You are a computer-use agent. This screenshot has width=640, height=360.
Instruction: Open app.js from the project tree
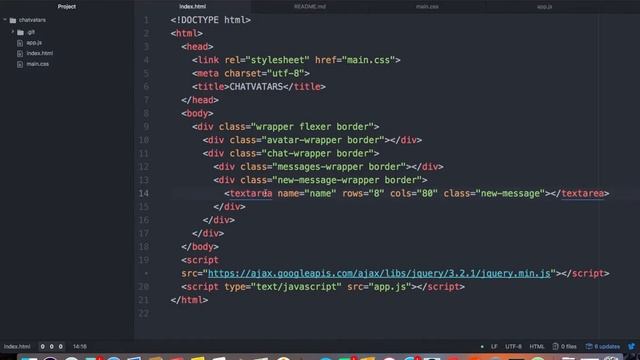click(x=34, y=43)
